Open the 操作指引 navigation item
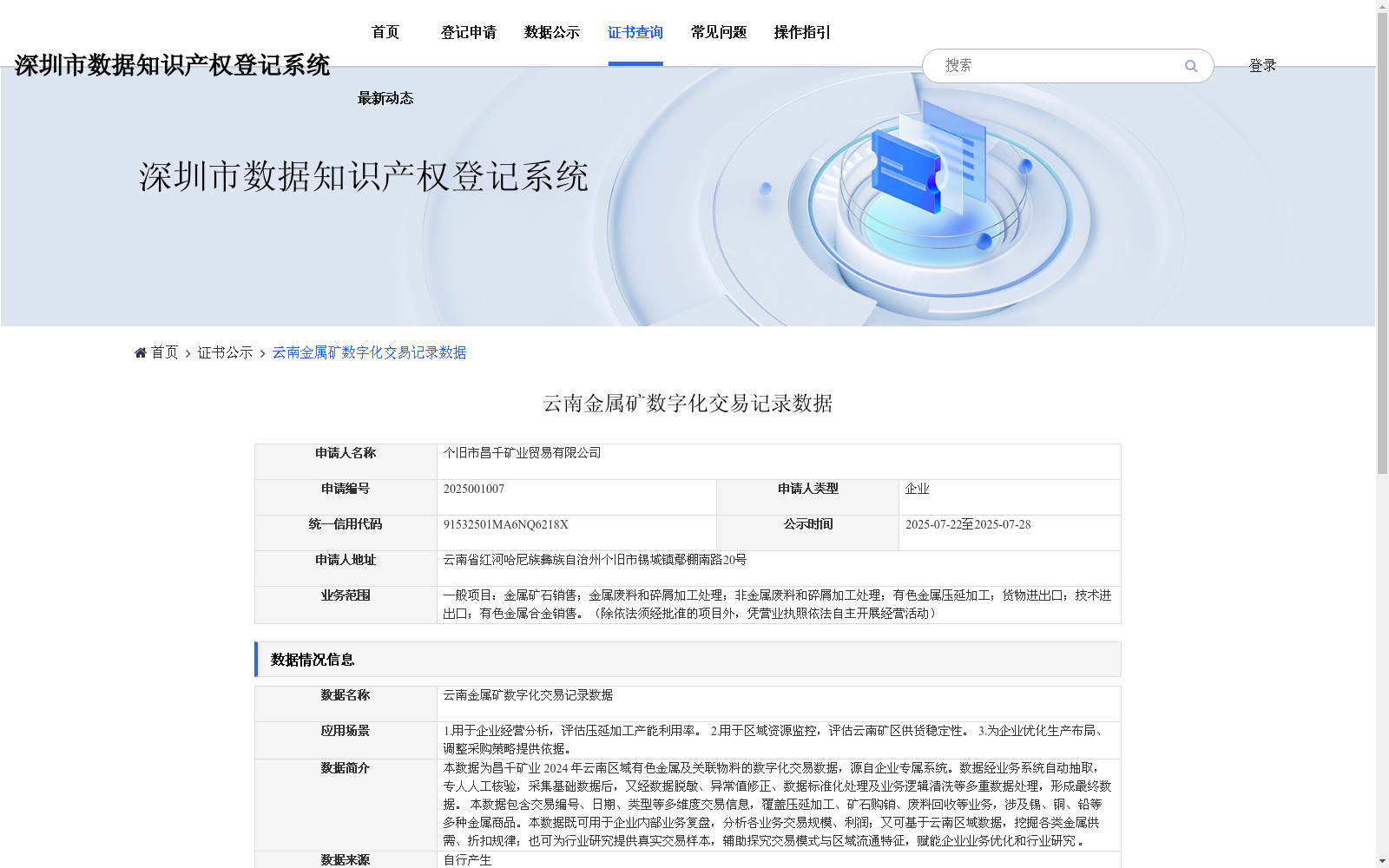Image resolution: width=1389 pixels, height=868 pixels. [x=801, y=32]
